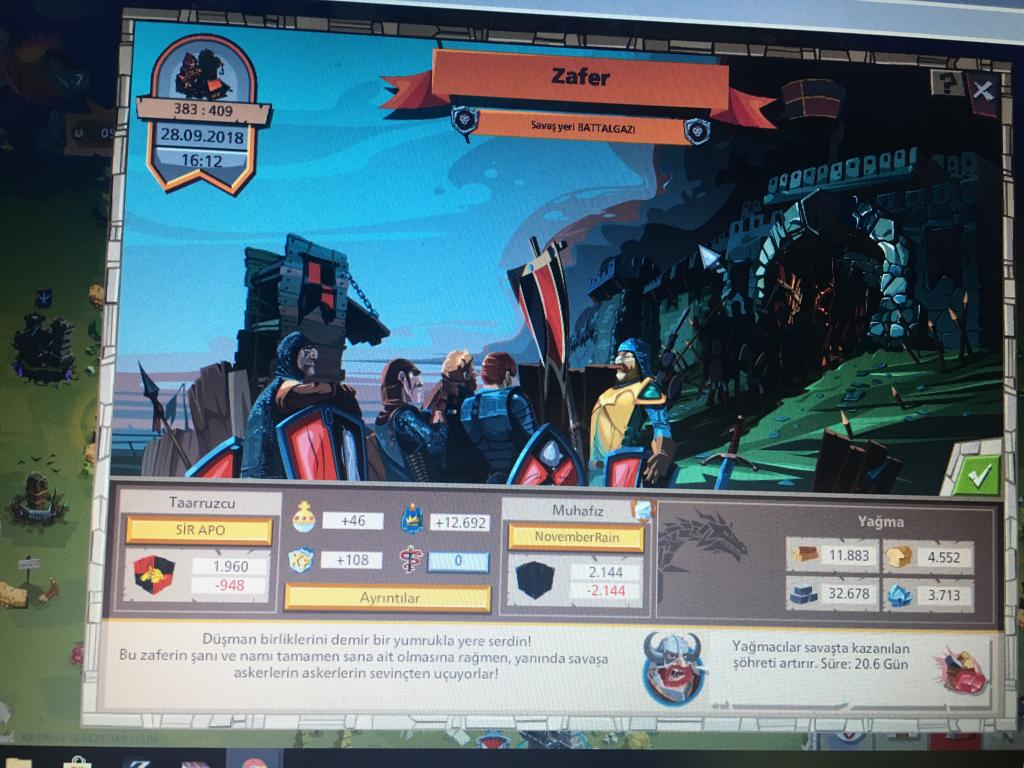Image resolution: width=1024 pixels, height=768 pixels.
Task: Click the stone loot amount 32.678
Action: (x=848, y=594)
